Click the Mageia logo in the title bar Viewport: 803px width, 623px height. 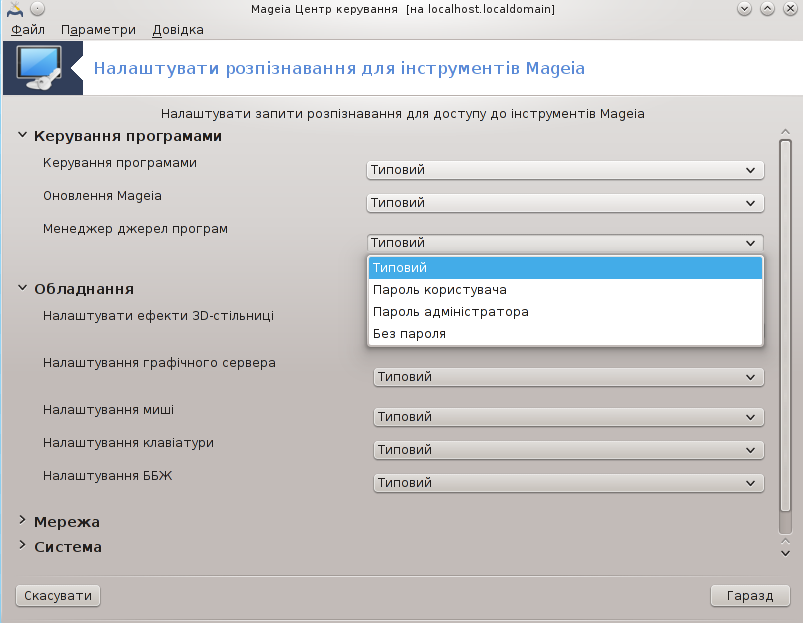(15, 9)
